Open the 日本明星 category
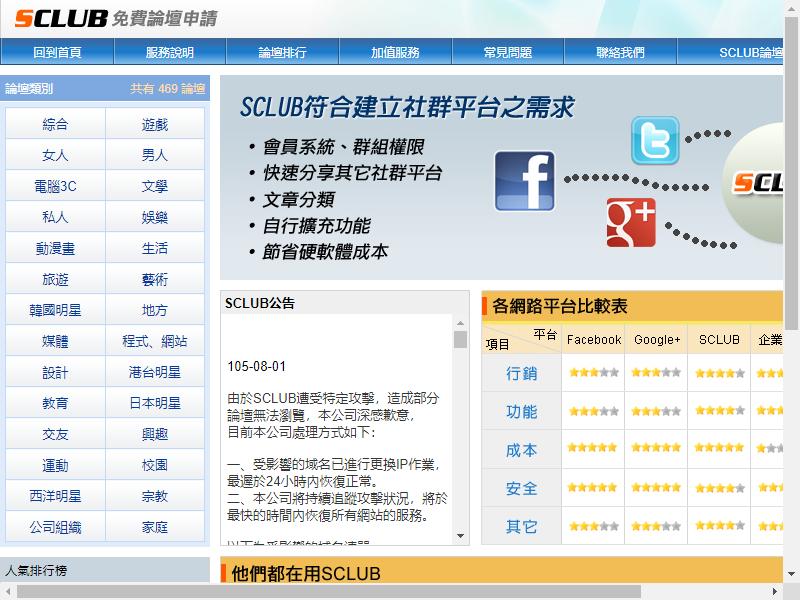 pyautogui.click(x=155, y=403)
